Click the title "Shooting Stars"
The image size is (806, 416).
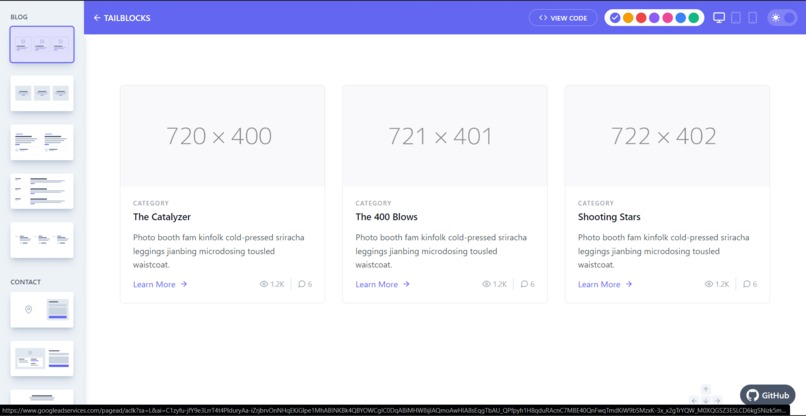tap(609, 217)
